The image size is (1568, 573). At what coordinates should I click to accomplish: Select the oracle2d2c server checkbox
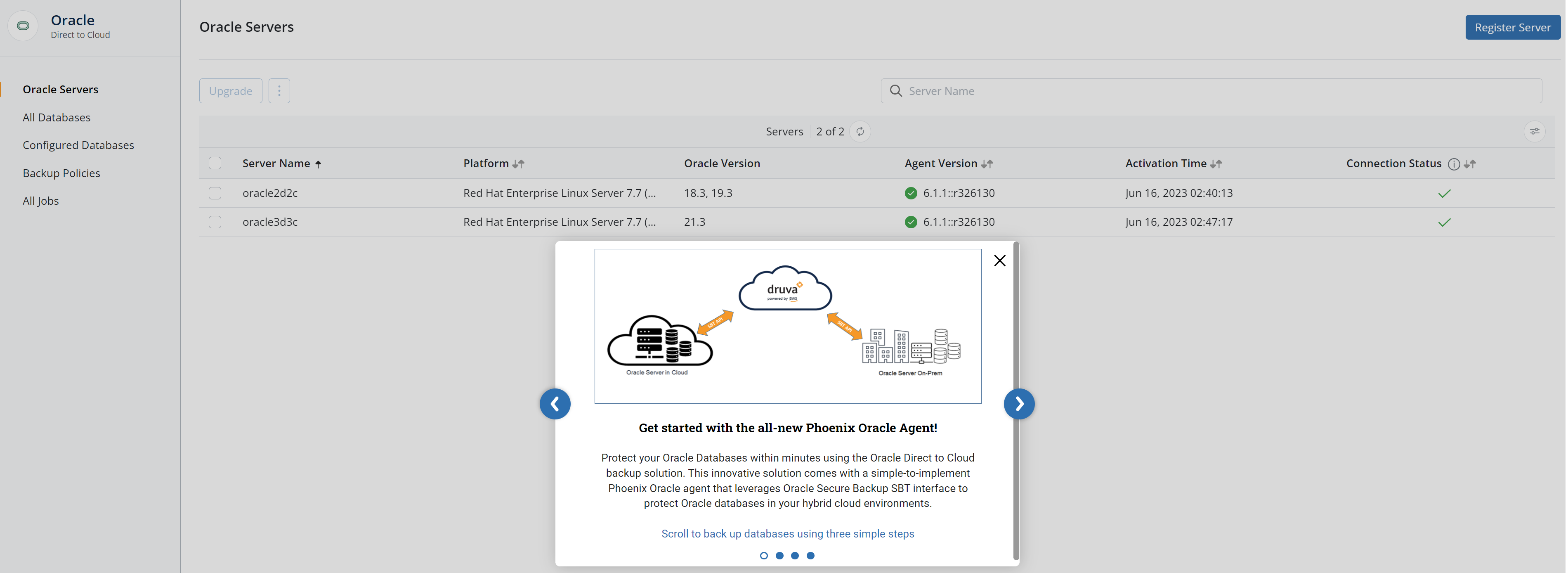click(x=215, y=193)
